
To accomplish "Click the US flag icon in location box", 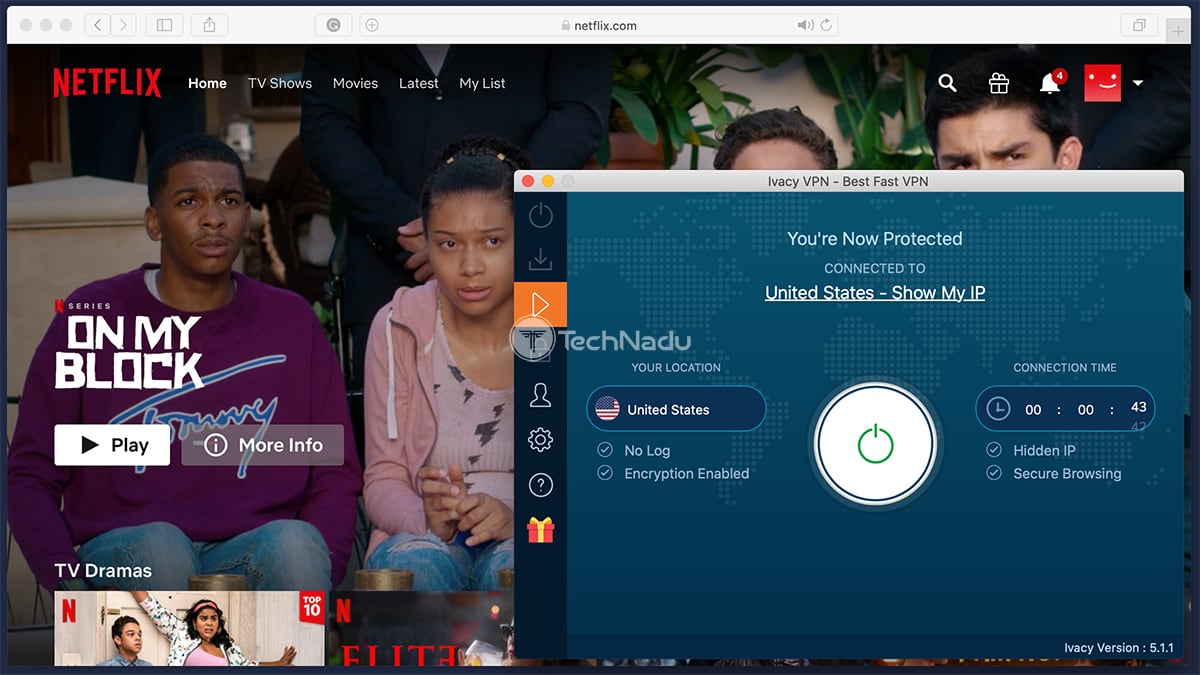I will [x=607, y=409].
